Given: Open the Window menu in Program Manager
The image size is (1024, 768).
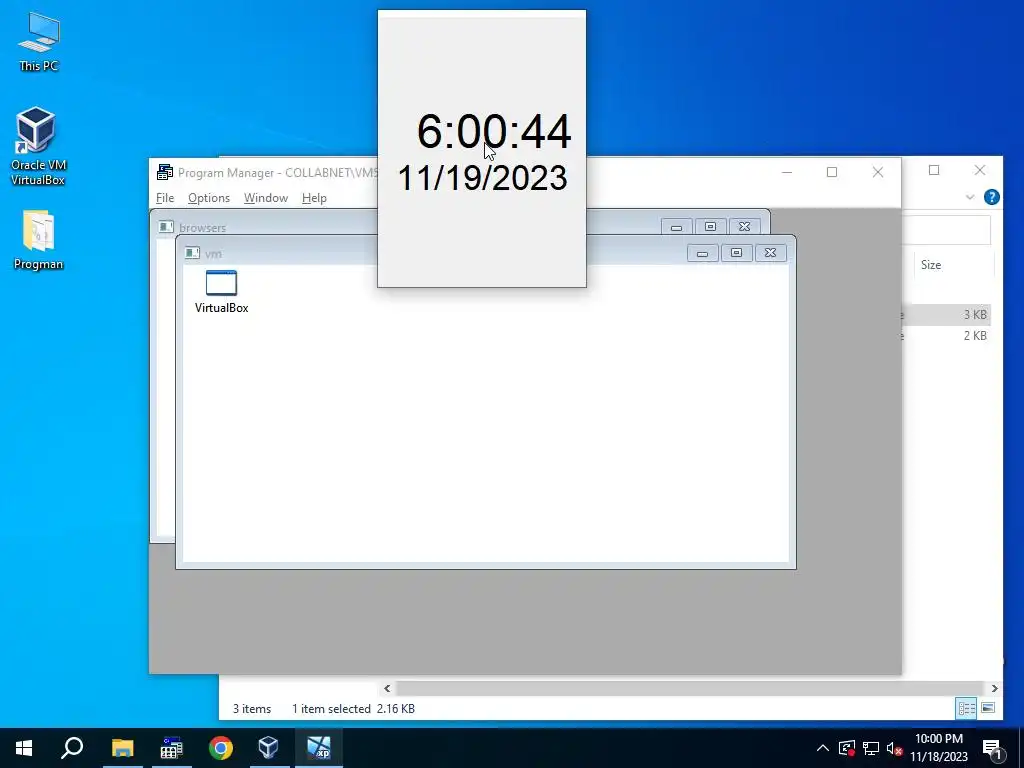Looking at the screenshot, I should [x=266, y=198].
